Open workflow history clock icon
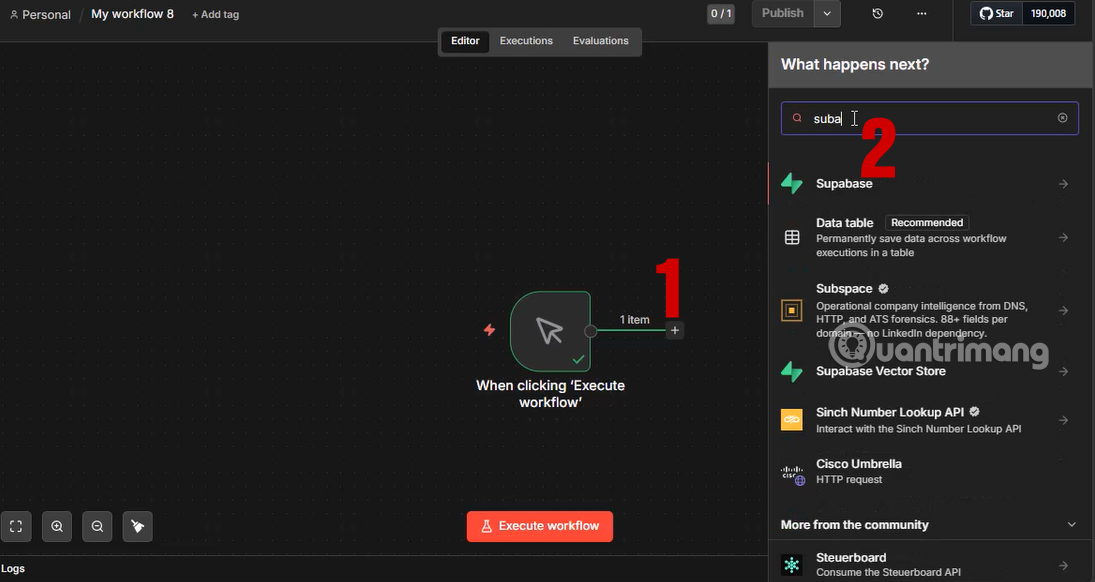 tap(878, 13)
